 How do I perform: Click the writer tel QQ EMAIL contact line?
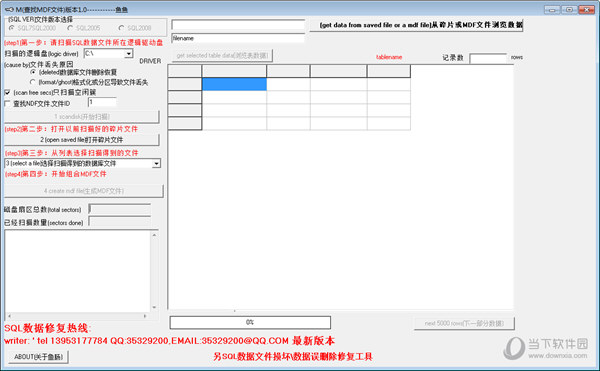point(170,340)
